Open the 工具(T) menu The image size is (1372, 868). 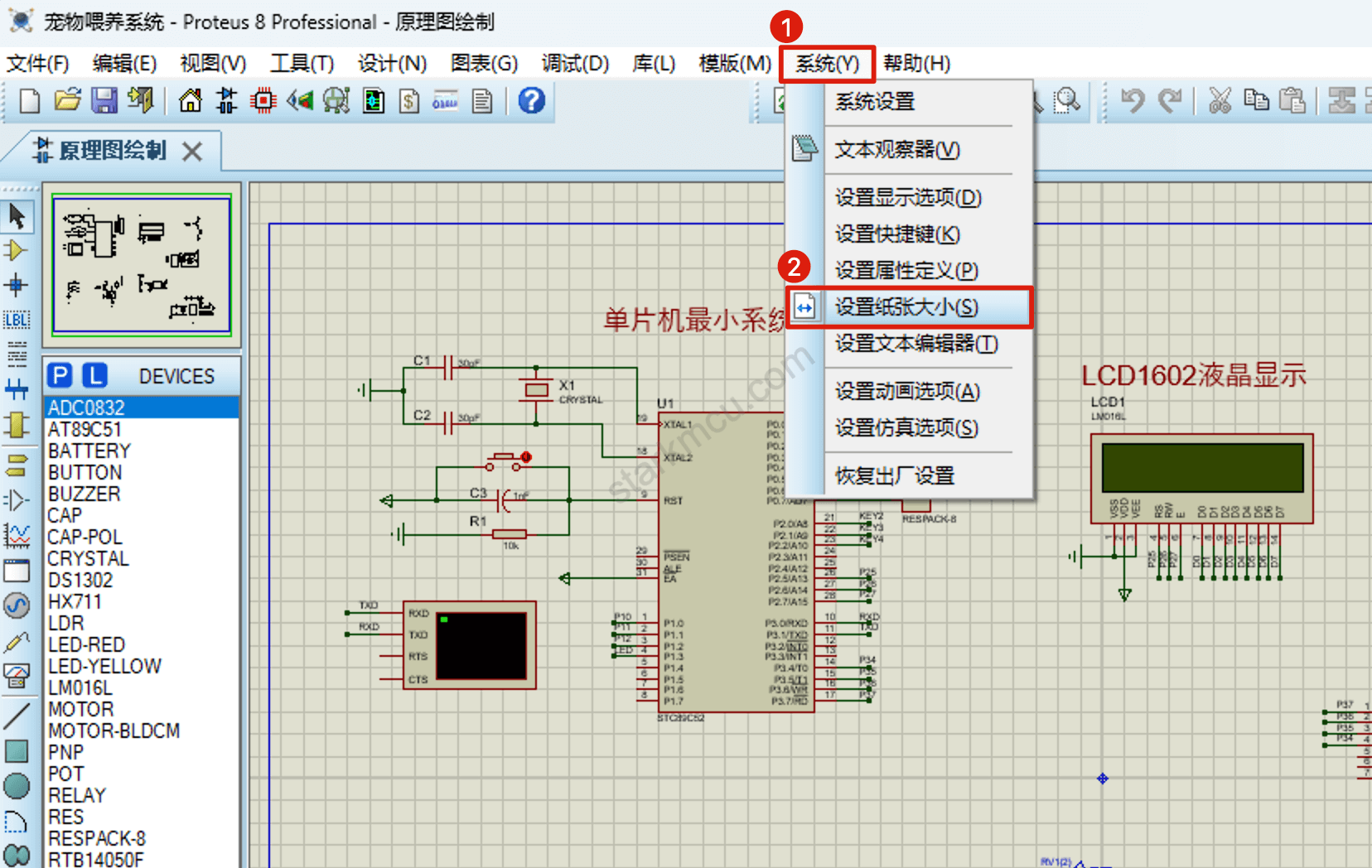(x=302, y=64)
